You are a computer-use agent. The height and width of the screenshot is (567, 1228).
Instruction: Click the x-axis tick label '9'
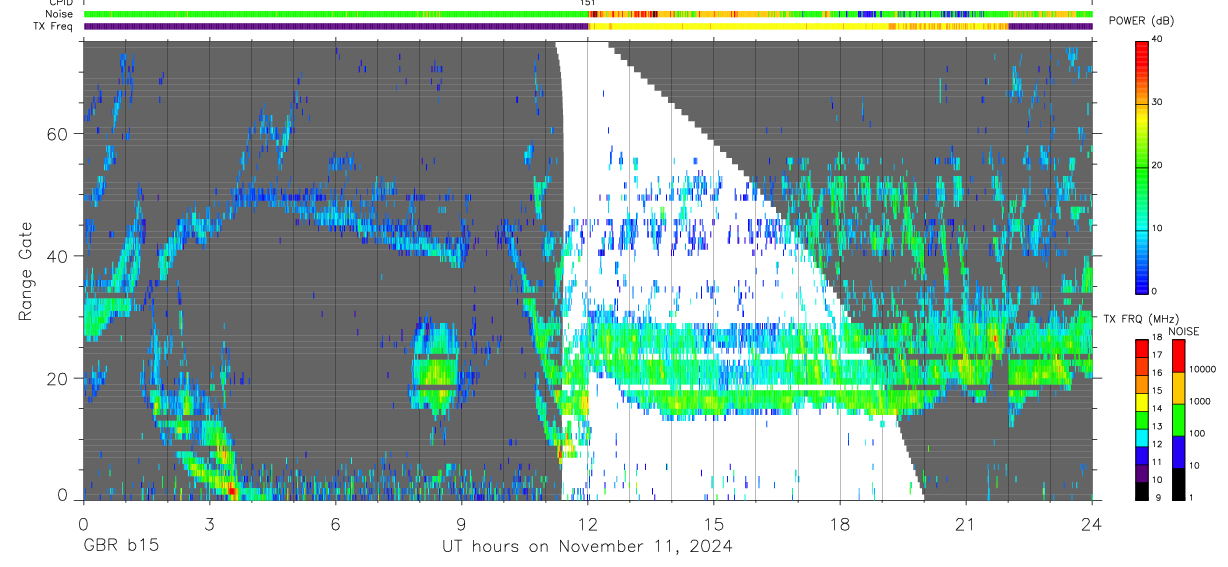pyautogui.click(x=461, y=523)
